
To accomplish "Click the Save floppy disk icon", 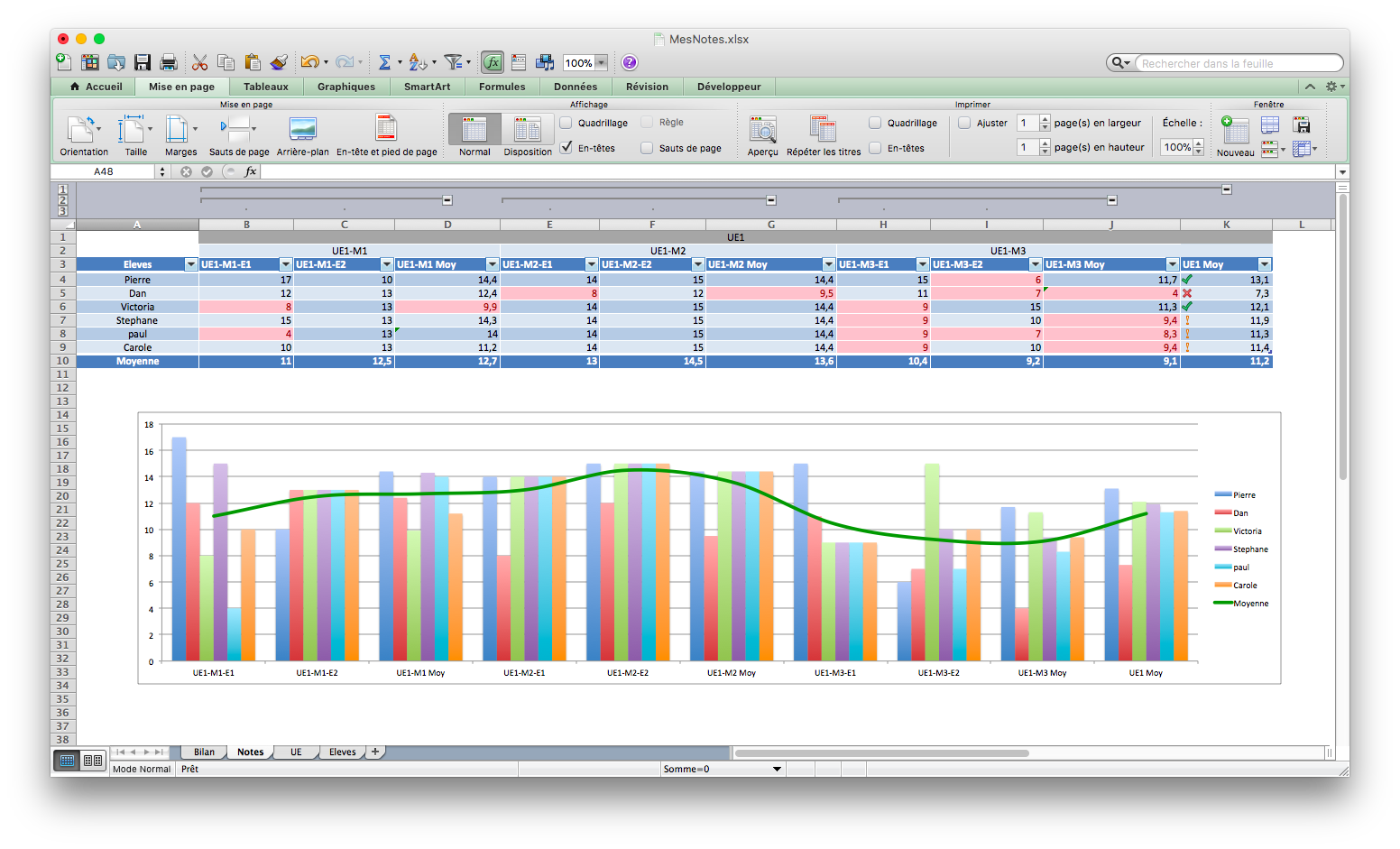I will pos(143,62).
